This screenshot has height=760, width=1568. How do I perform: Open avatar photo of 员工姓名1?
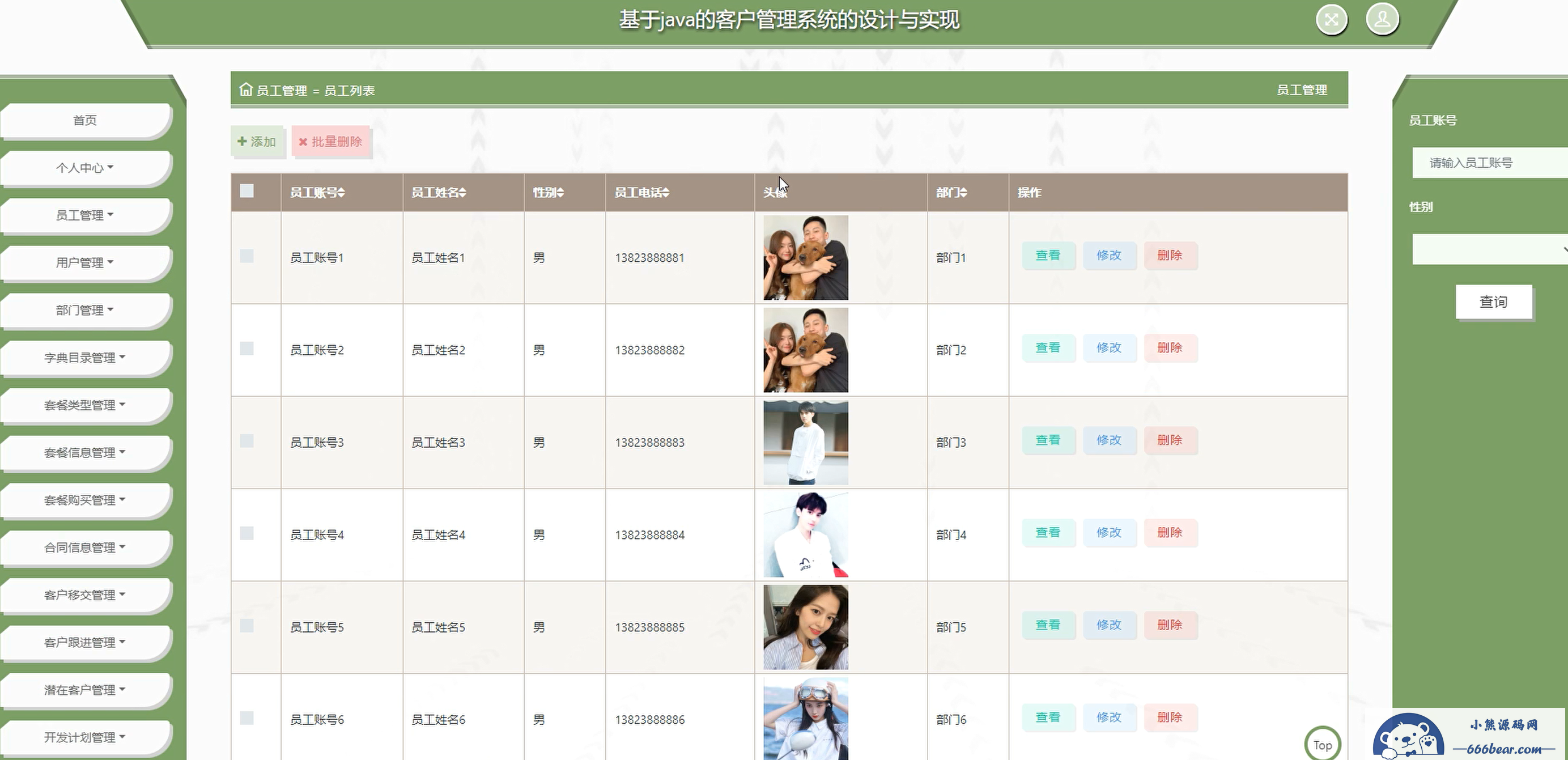805,258
